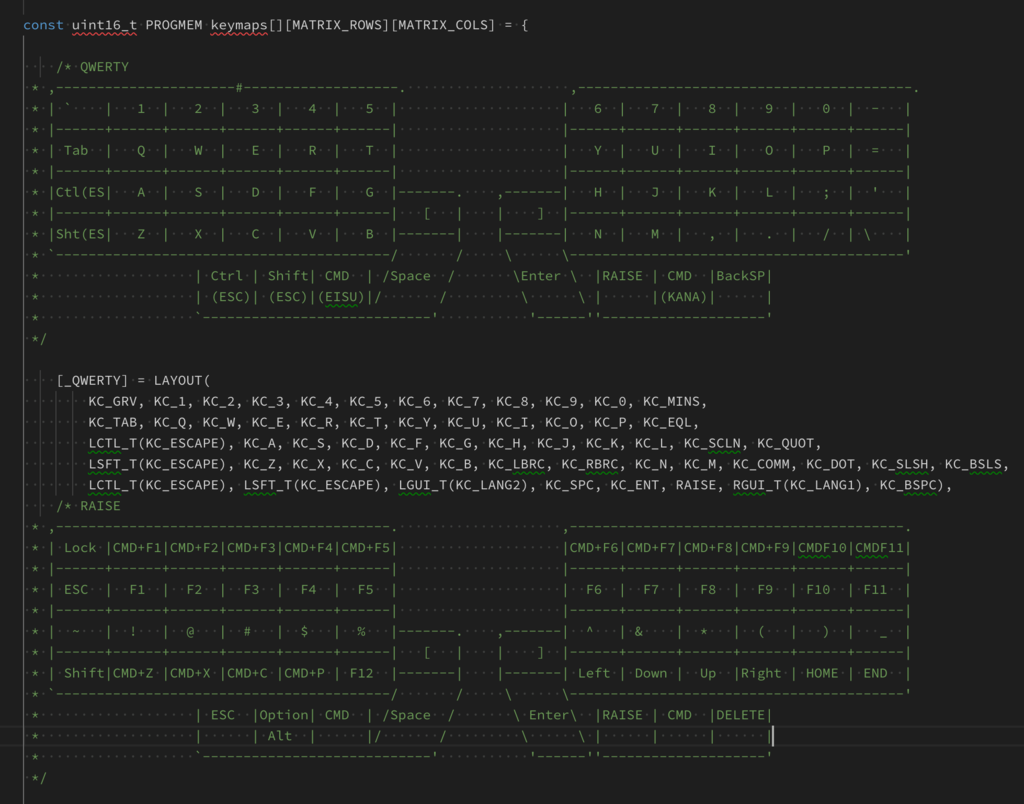1024x804 pixels.
Task: Click 'Right' in the RAISE comment diagram
Action: pyautogui.click(x=761, y=673)
